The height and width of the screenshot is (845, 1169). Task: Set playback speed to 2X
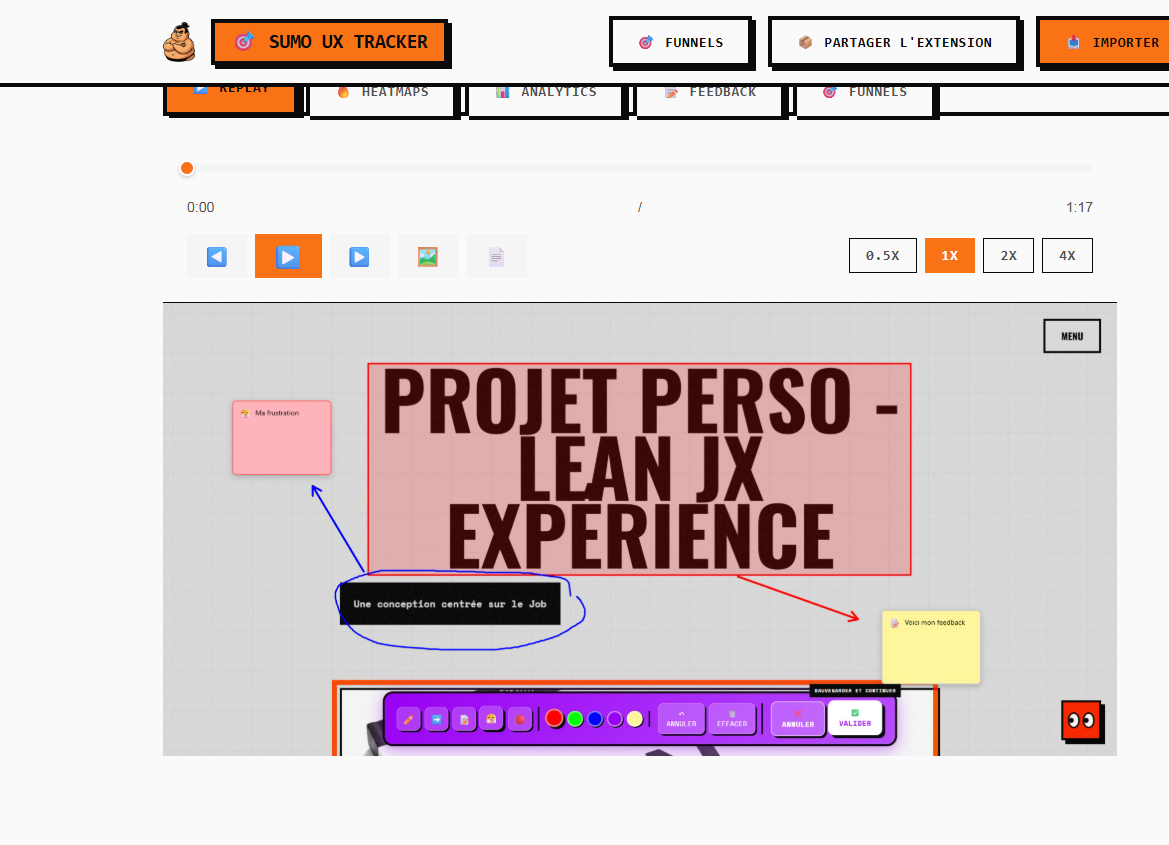pos(1008,255)
